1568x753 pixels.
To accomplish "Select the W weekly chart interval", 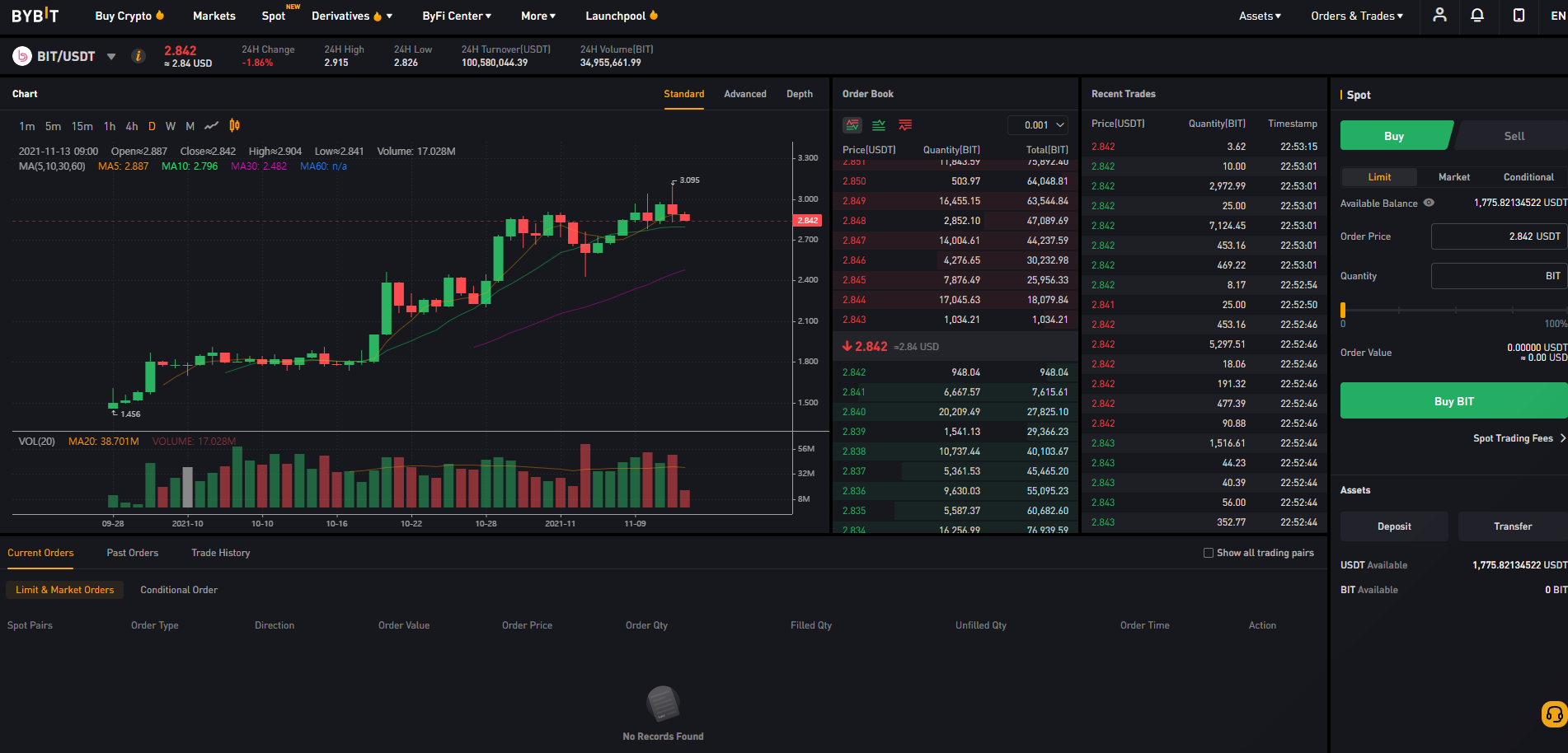I will point(171,126).
